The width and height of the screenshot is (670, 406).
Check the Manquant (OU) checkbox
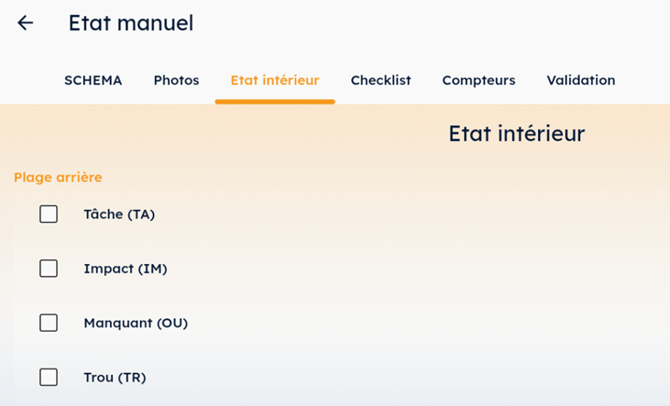tap(48, 323)
